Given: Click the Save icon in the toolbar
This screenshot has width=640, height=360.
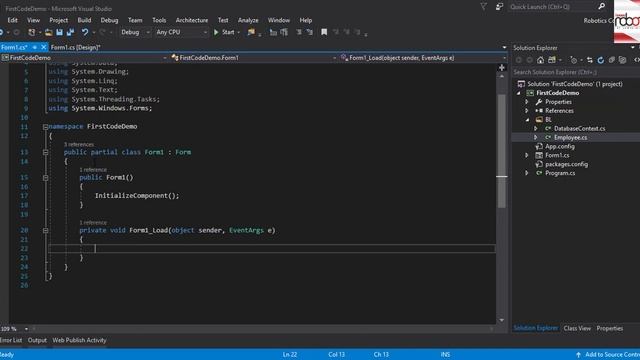Looking at the screenshot, I should [60, 32].
